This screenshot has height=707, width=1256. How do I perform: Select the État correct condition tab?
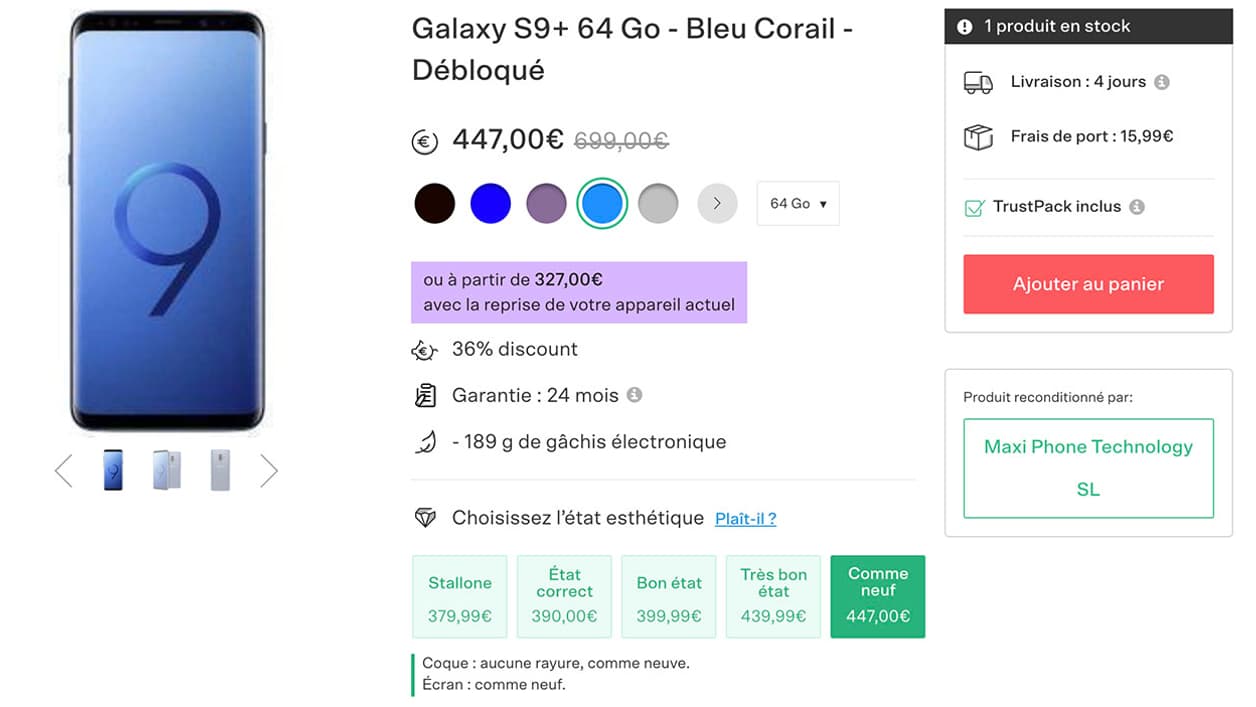point(564,596)
